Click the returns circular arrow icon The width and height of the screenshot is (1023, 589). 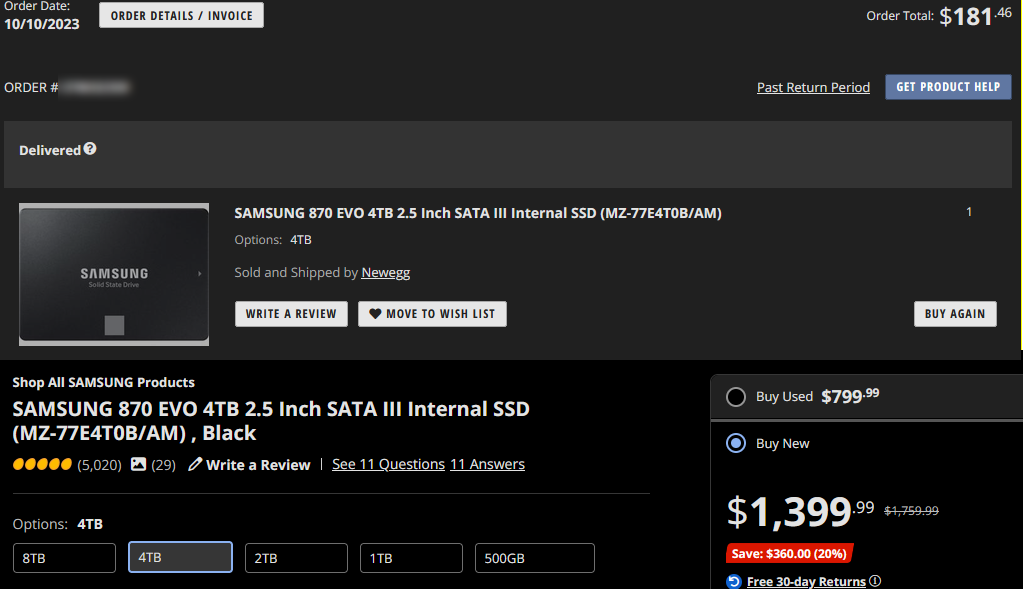coord(734,581)
